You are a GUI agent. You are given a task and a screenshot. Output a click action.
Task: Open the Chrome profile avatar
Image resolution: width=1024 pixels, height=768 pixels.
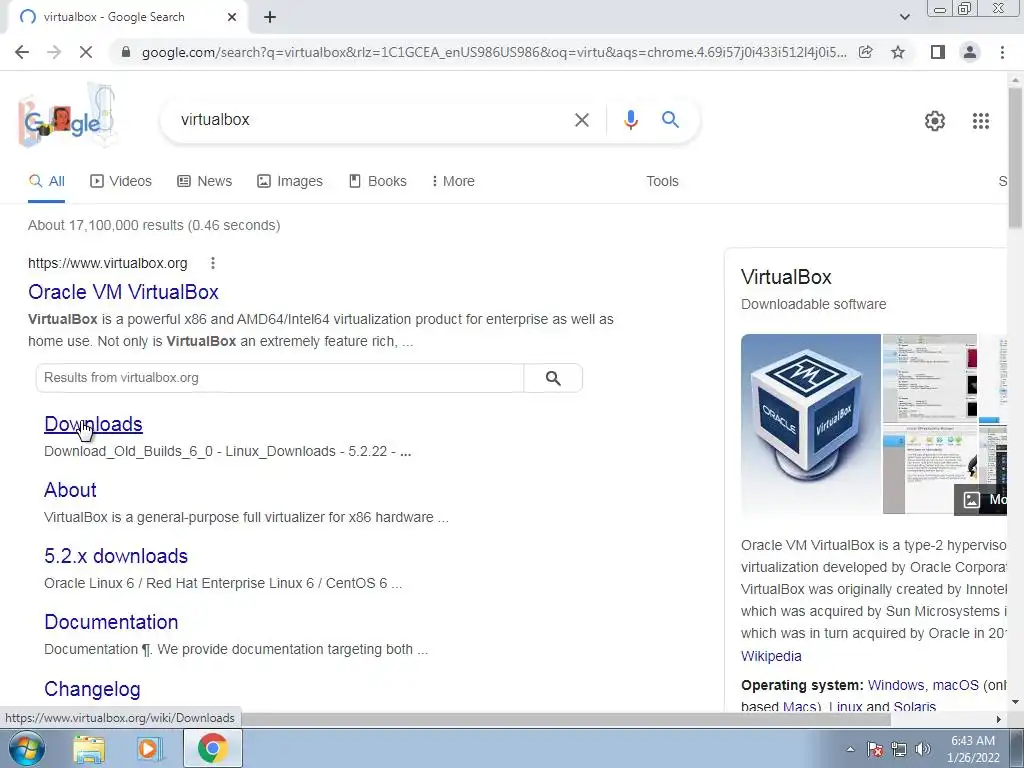pos(970,52)
